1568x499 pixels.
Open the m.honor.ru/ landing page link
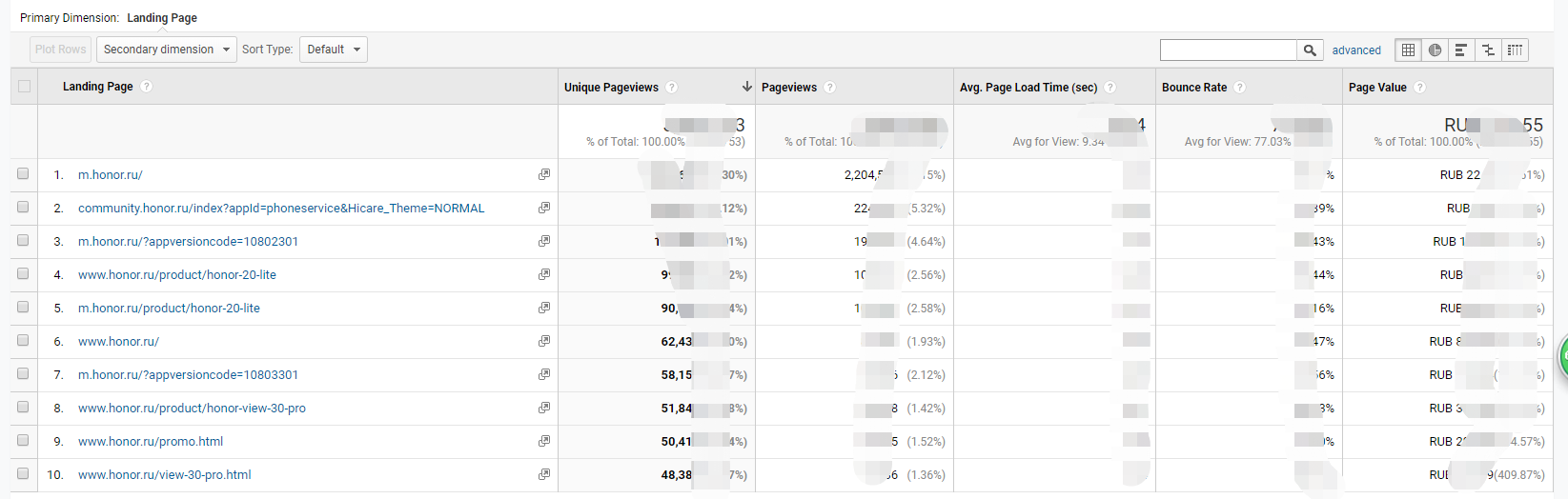click(111, 175)
